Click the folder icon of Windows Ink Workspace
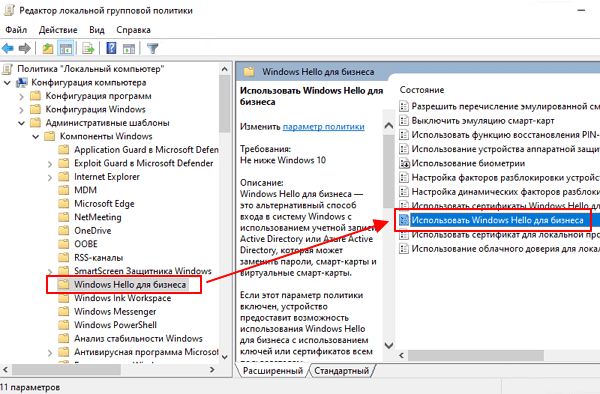The height and width of the screenshot is (394, 600). [64, 298]
